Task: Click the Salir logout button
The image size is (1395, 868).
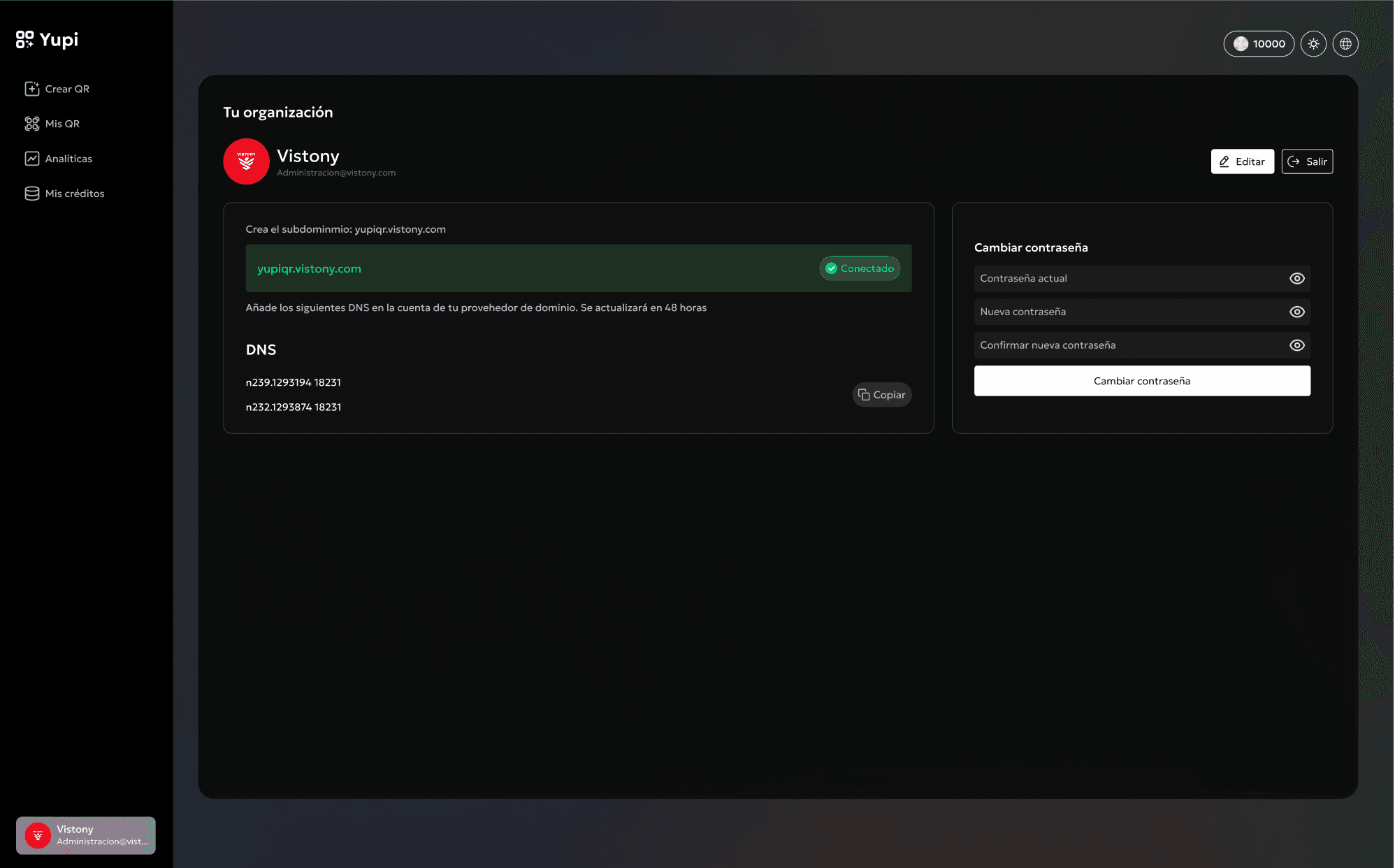Action: [1307, 161]
